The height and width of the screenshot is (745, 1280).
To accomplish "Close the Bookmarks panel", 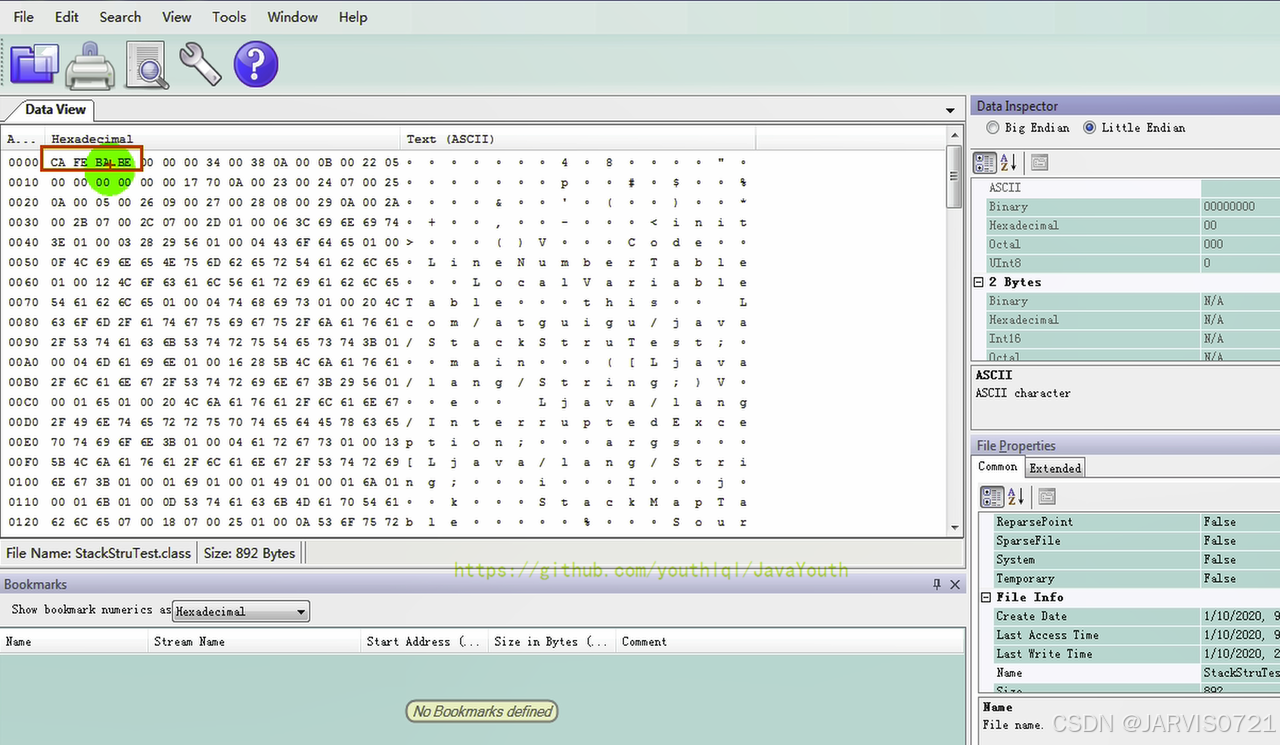I will (x=955, y=584).
